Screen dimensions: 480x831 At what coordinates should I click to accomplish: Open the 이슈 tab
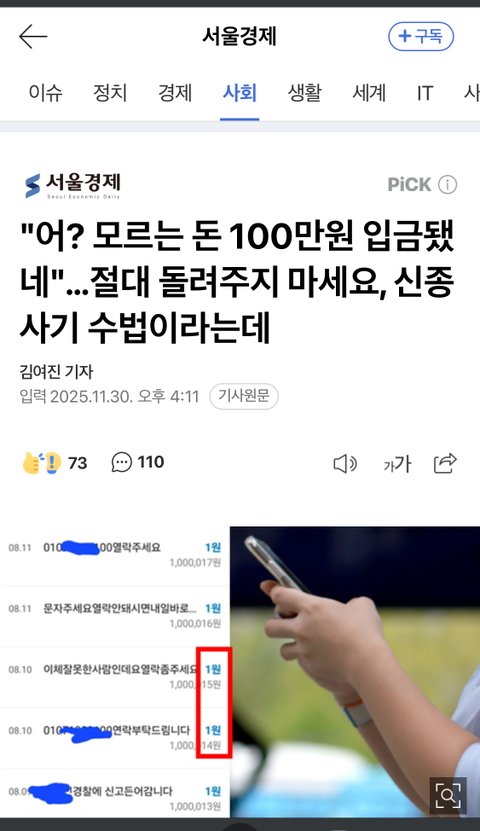[x=46, y=93]
